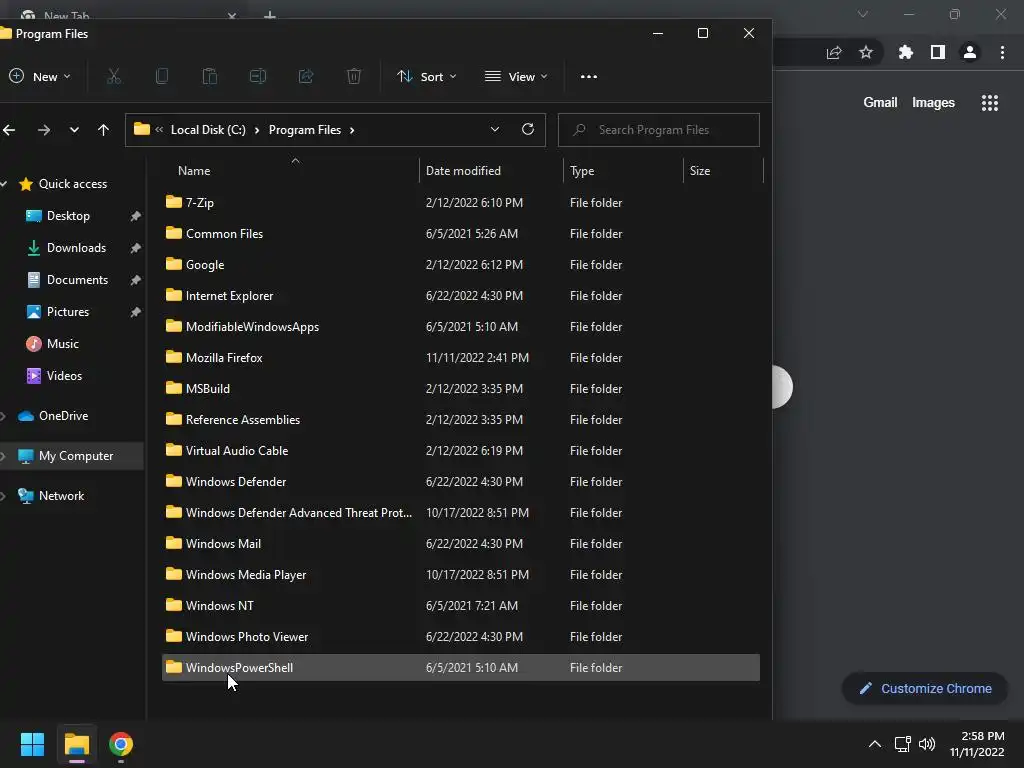This screenshot has height=768, width=1024.
Task: Go up one folder level arrow
Action: (x=103, y=130)
